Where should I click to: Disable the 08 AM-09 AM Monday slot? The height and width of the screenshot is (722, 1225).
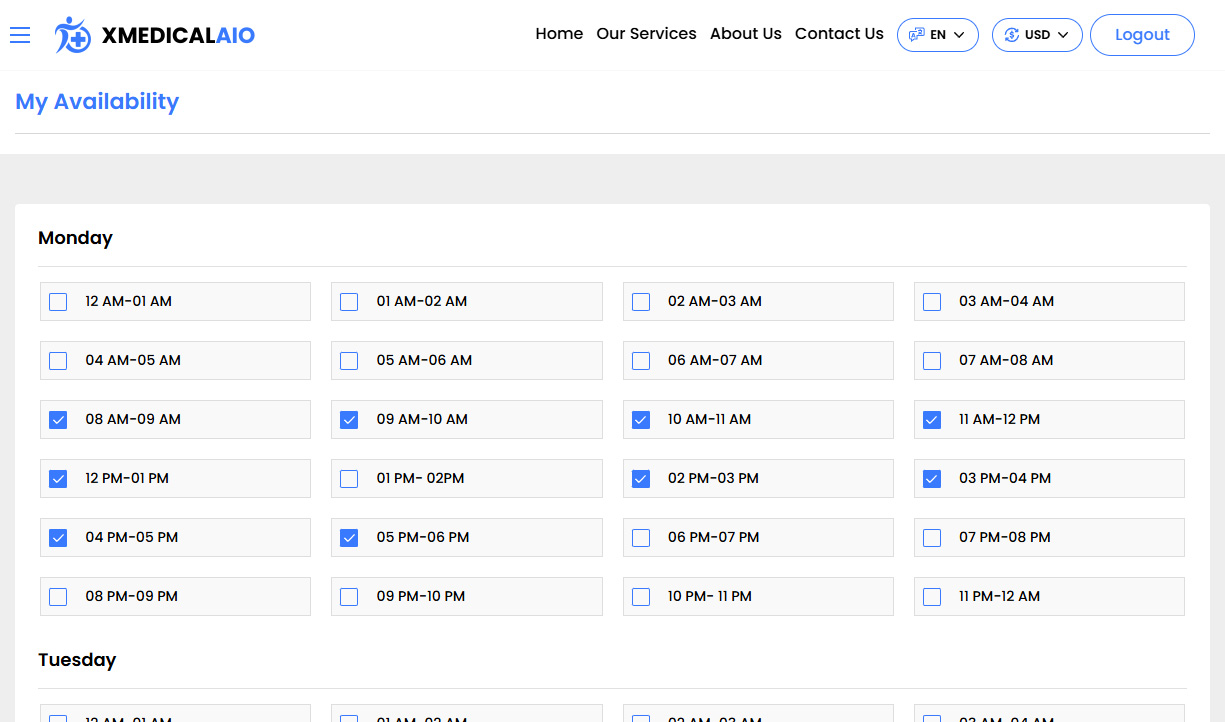[57, 419]
